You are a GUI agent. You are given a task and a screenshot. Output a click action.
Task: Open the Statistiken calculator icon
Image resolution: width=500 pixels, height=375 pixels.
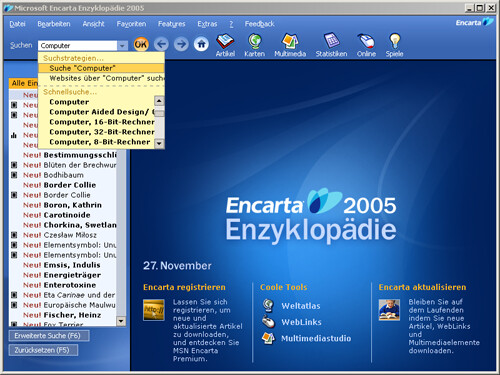(331, 41)
